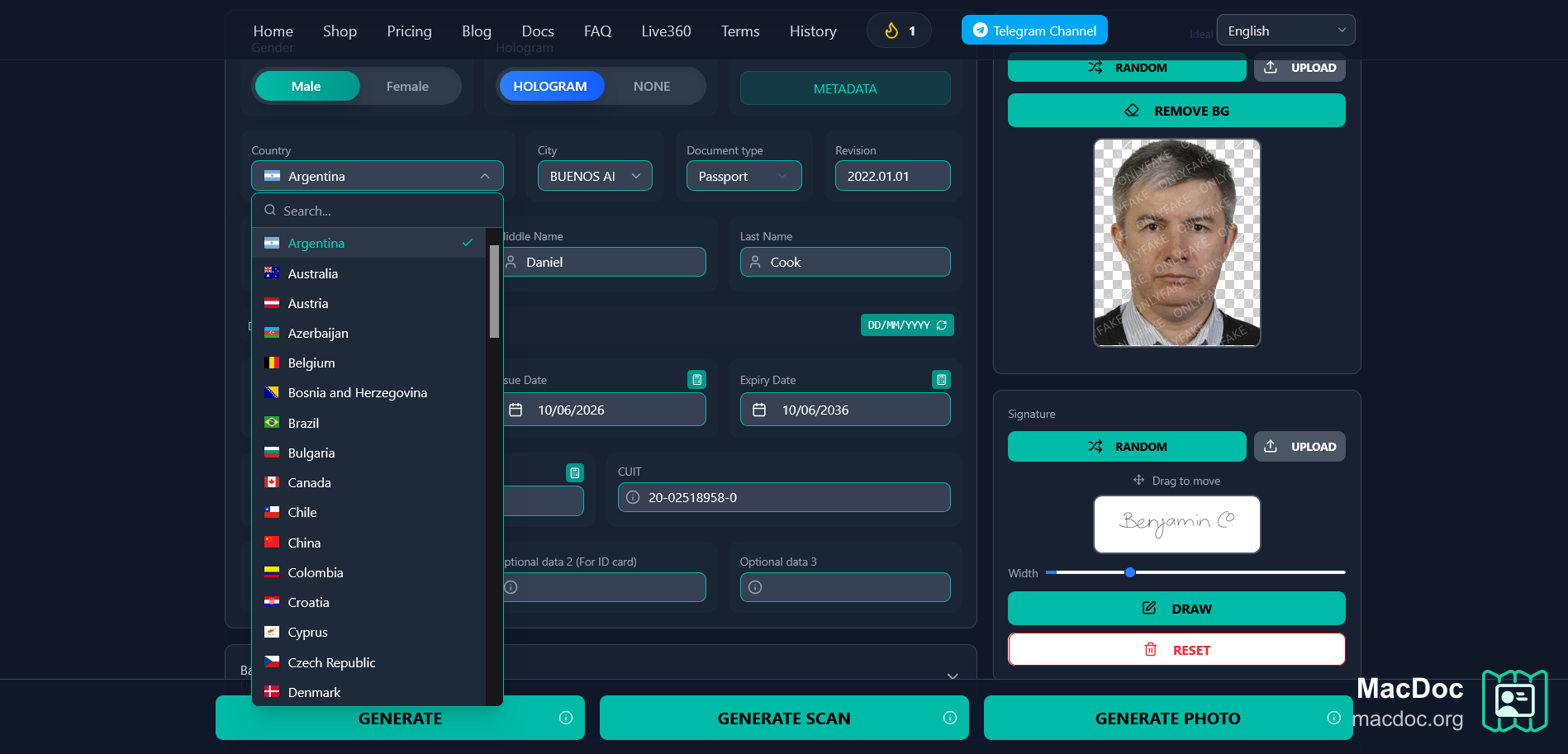Image resolution: width=1568 pixels, height=754 pixels.
Task: Select the Female gender option
Action: (407, 86)
